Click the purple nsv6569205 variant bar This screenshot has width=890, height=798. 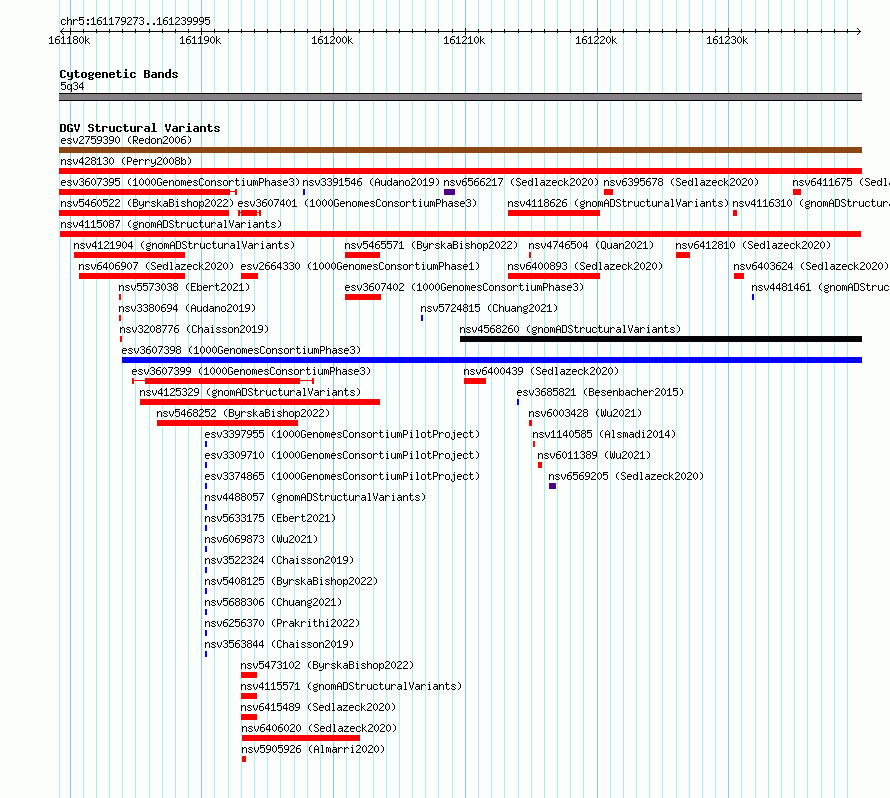pyautogui.click(x=552, y=486)
